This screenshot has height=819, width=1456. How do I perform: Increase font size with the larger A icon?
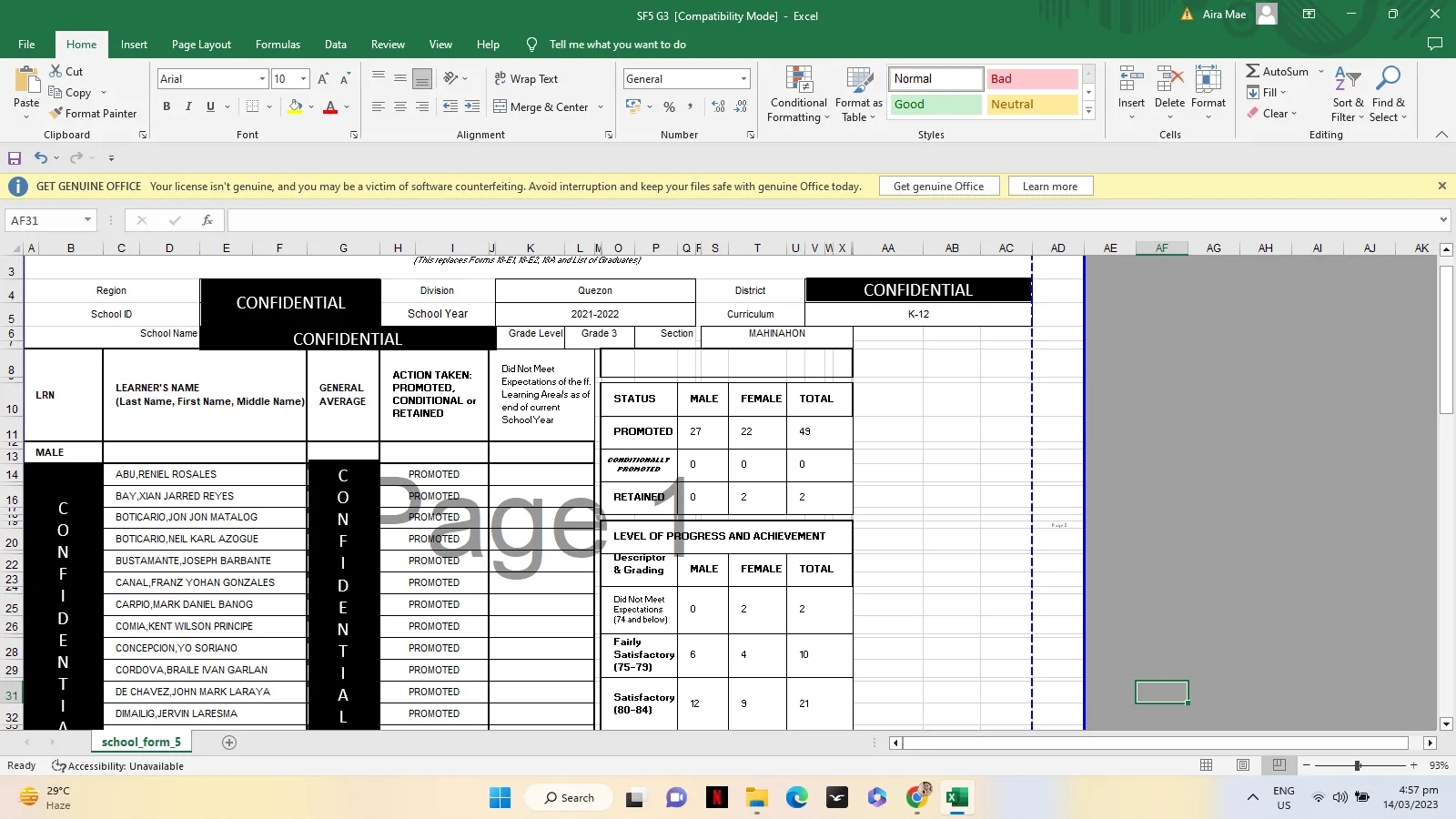click(323, 79)
